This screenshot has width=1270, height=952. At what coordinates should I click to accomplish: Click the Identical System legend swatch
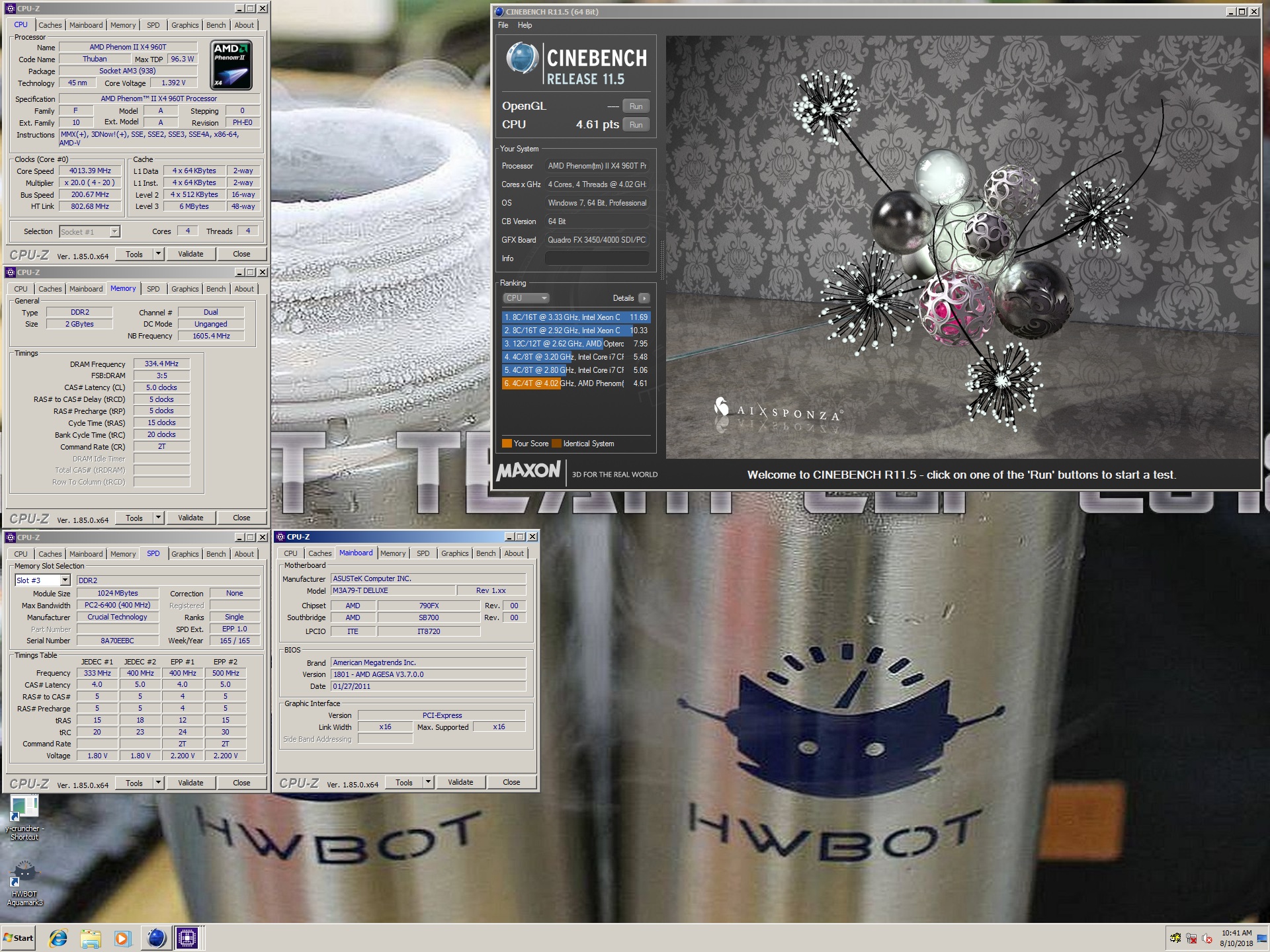point(556,444)
